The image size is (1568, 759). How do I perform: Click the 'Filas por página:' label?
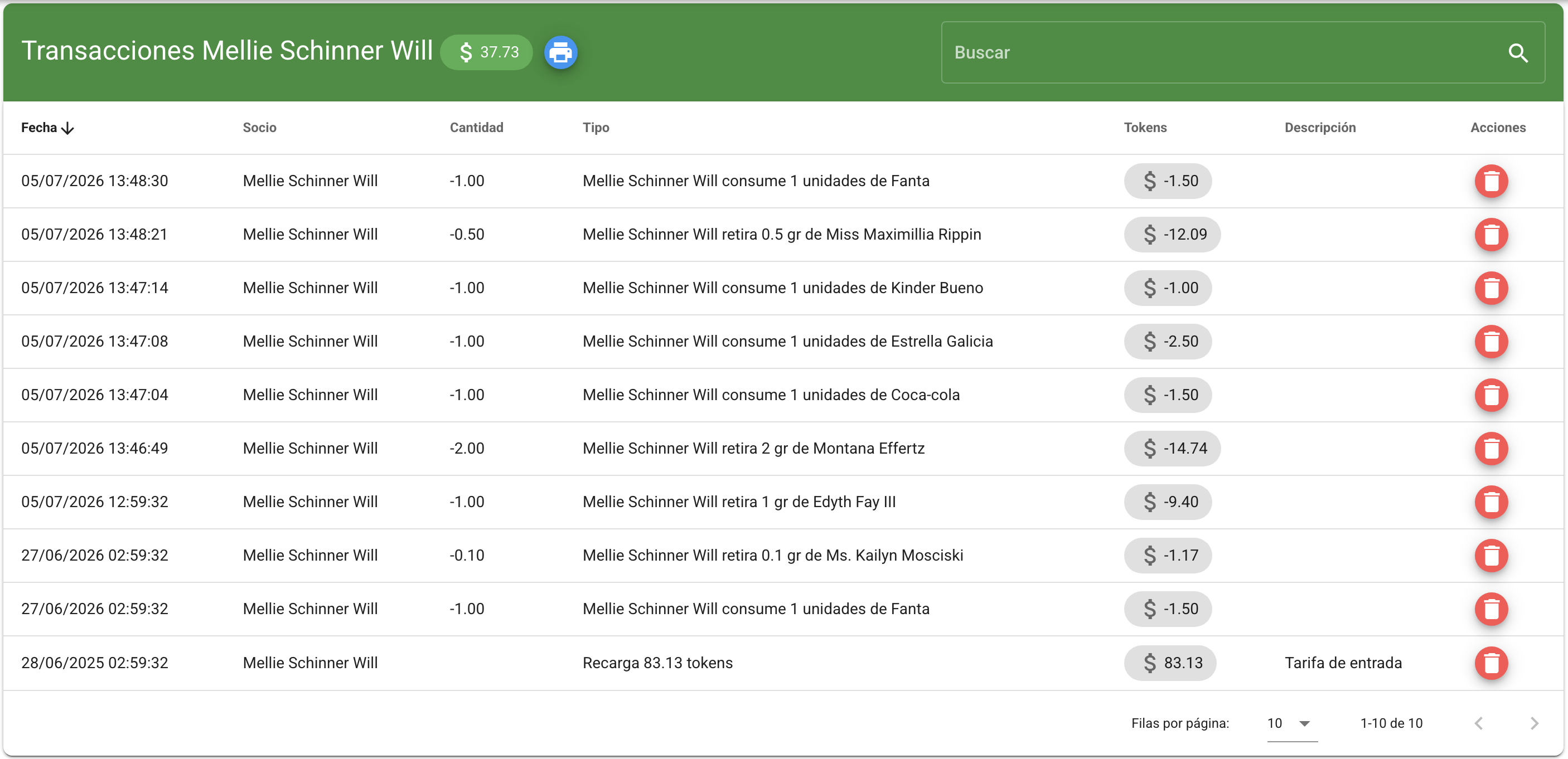pyautogui.click(x=1180, y=723)
